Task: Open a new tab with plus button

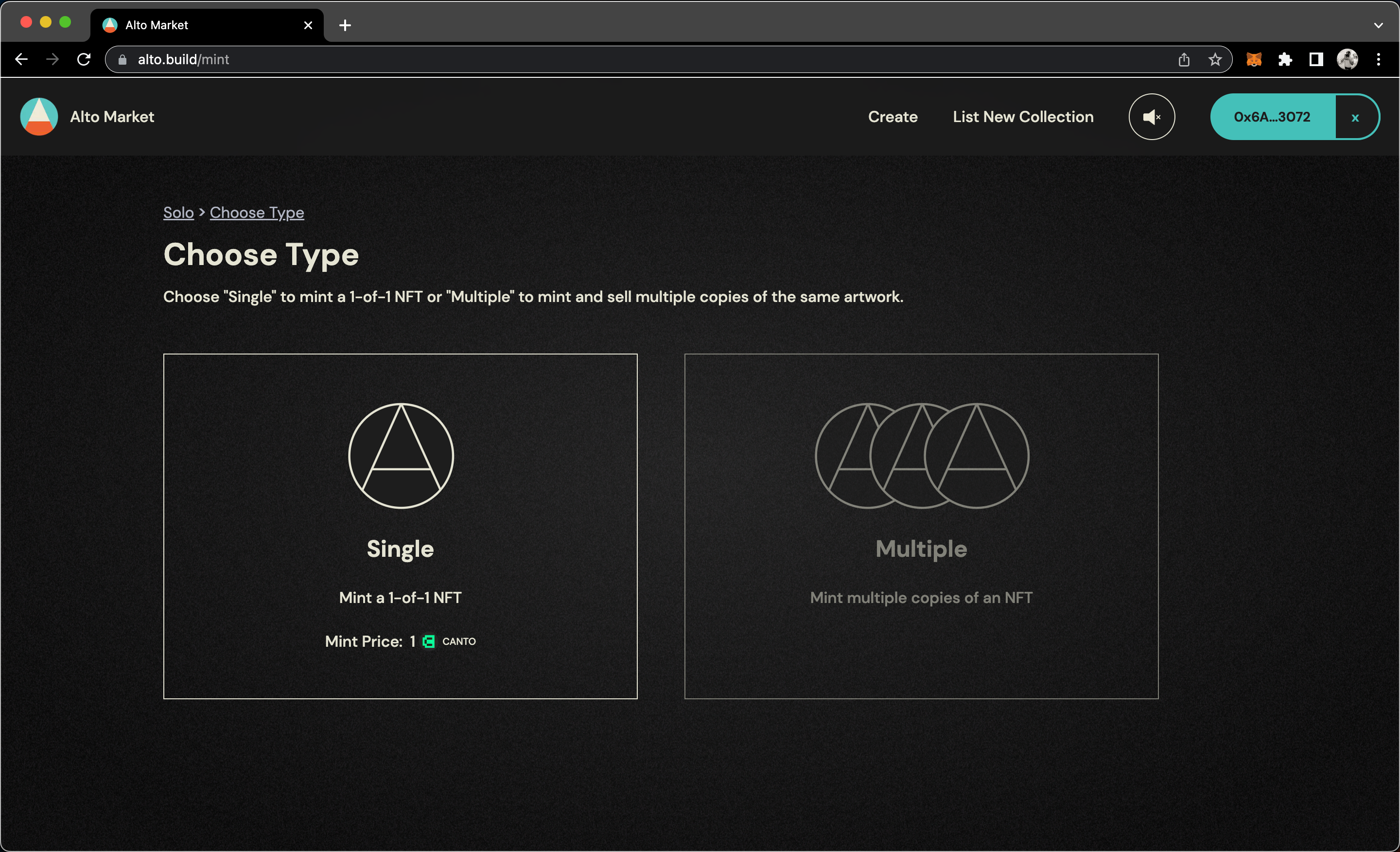Action: (344, 25)
